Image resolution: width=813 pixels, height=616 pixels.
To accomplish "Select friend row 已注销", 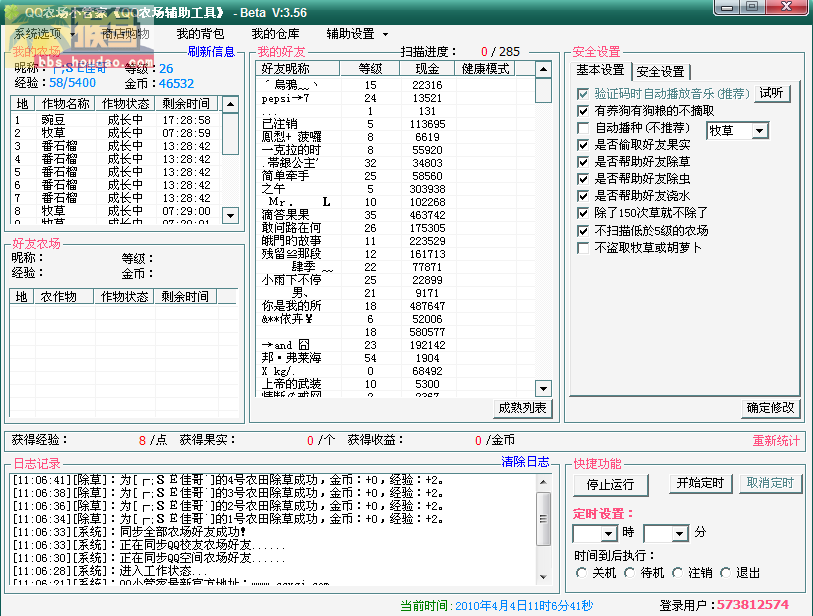I will pyautogui.click(x=395, y=124).
